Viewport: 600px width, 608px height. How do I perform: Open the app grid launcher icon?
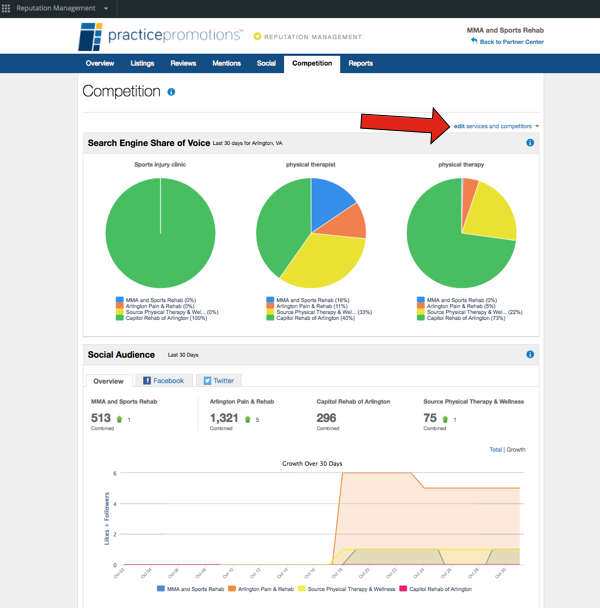tap(6, 8)
